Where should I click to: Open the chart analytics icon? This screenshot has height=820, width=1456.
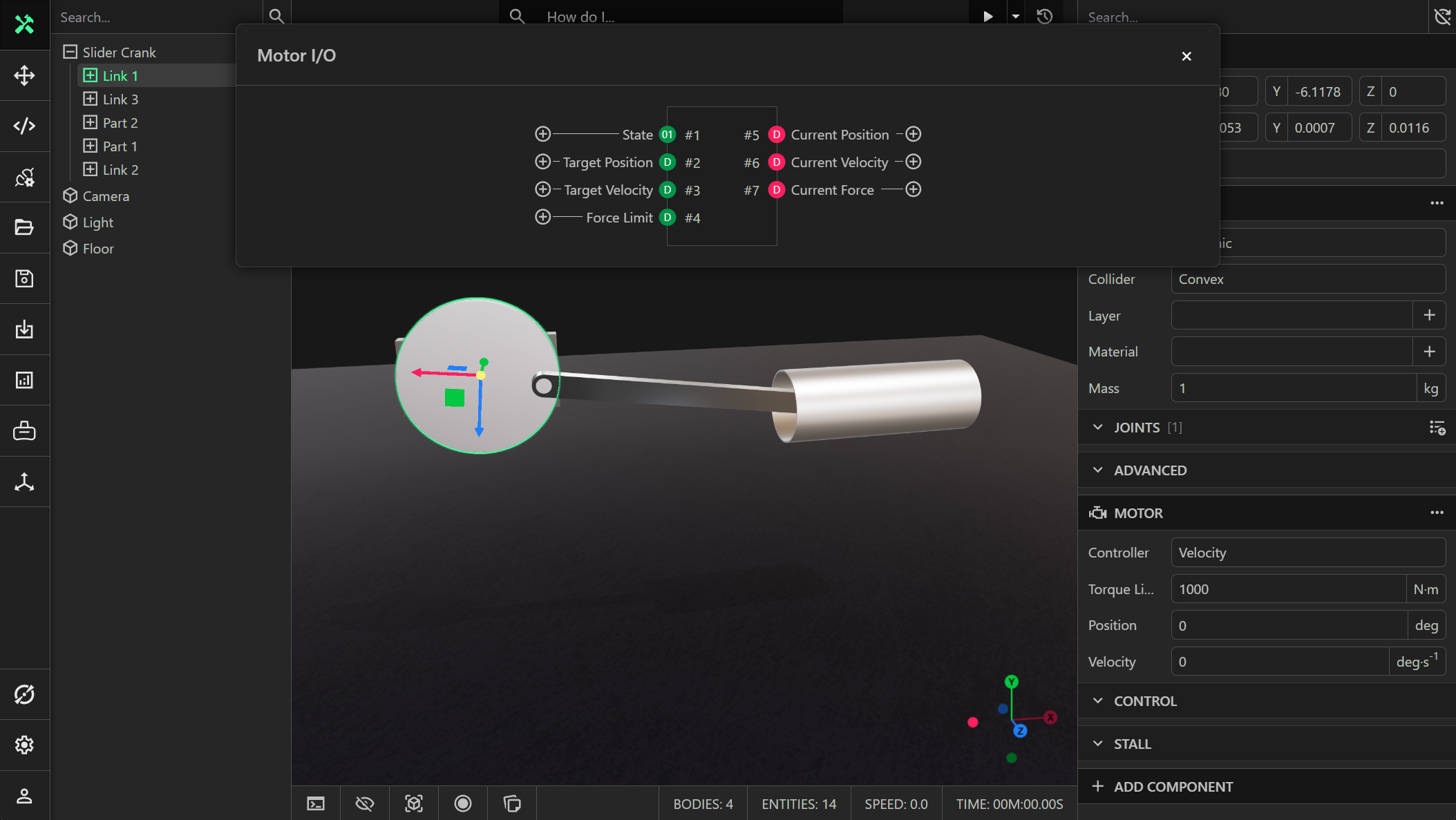click(24, 380)
